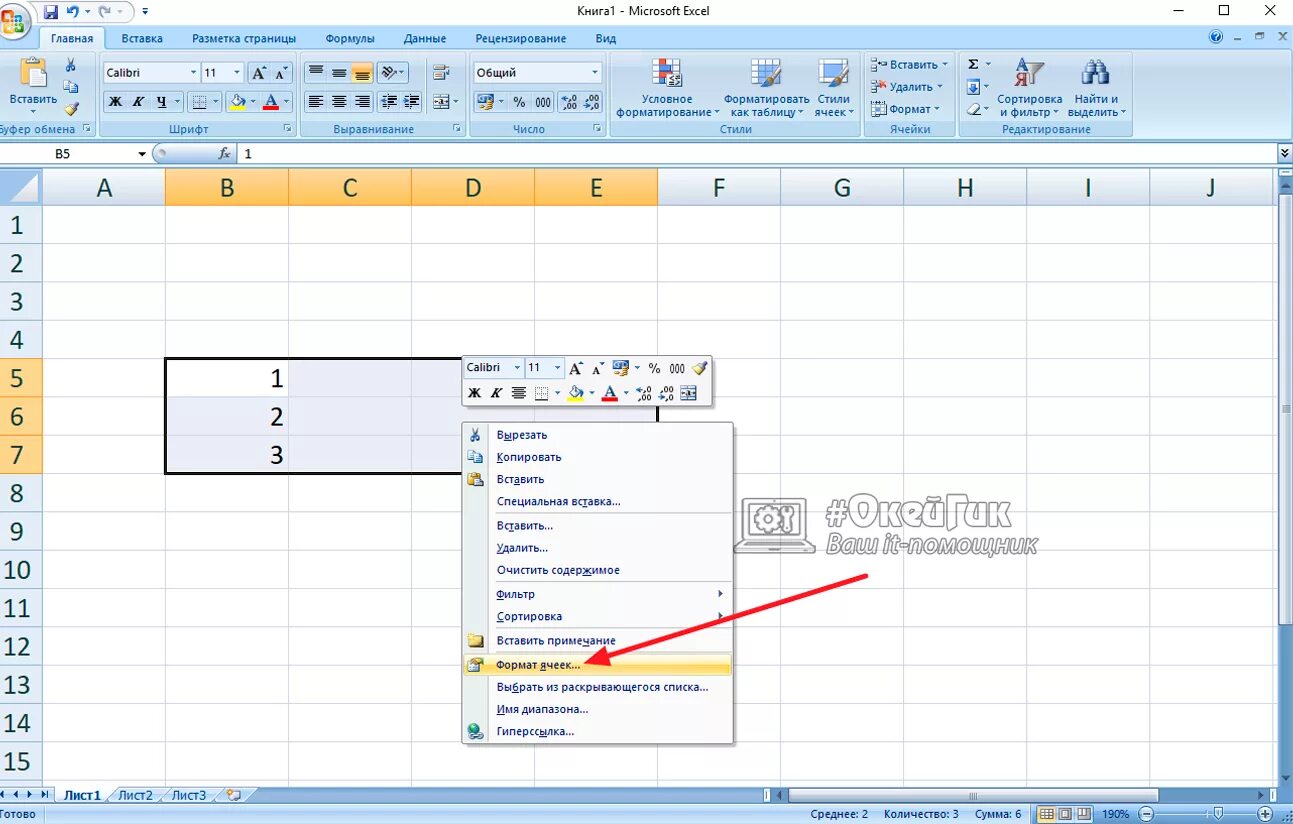Switch to Normal view in status bar

tap(1046, 815)
